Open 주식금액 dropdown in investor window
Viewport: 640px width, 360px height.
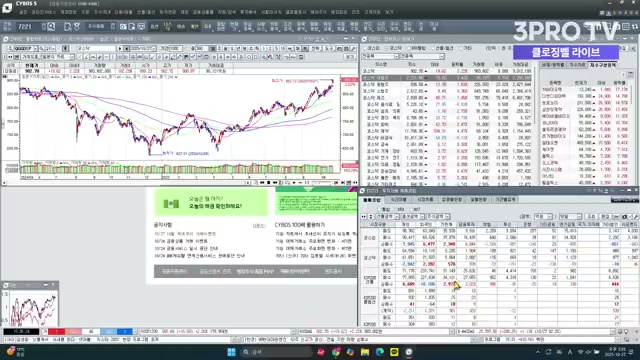[438, 216]
